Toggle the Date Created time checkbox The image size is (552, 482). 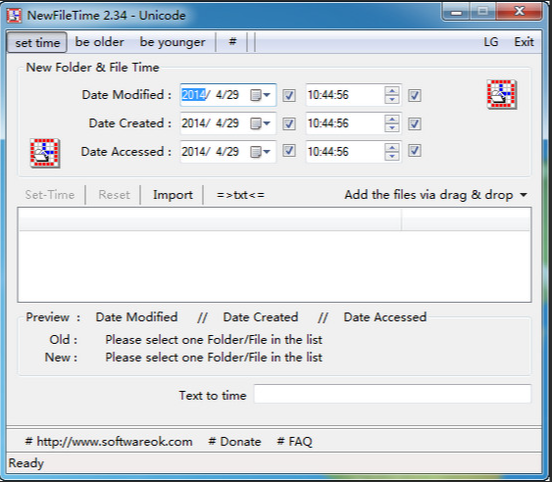pos(414,124)
